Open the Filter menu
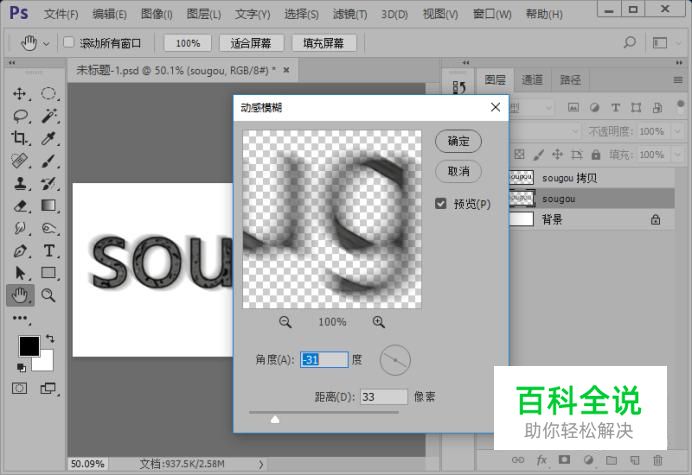The image size is (692, 475). pos(350,14)
